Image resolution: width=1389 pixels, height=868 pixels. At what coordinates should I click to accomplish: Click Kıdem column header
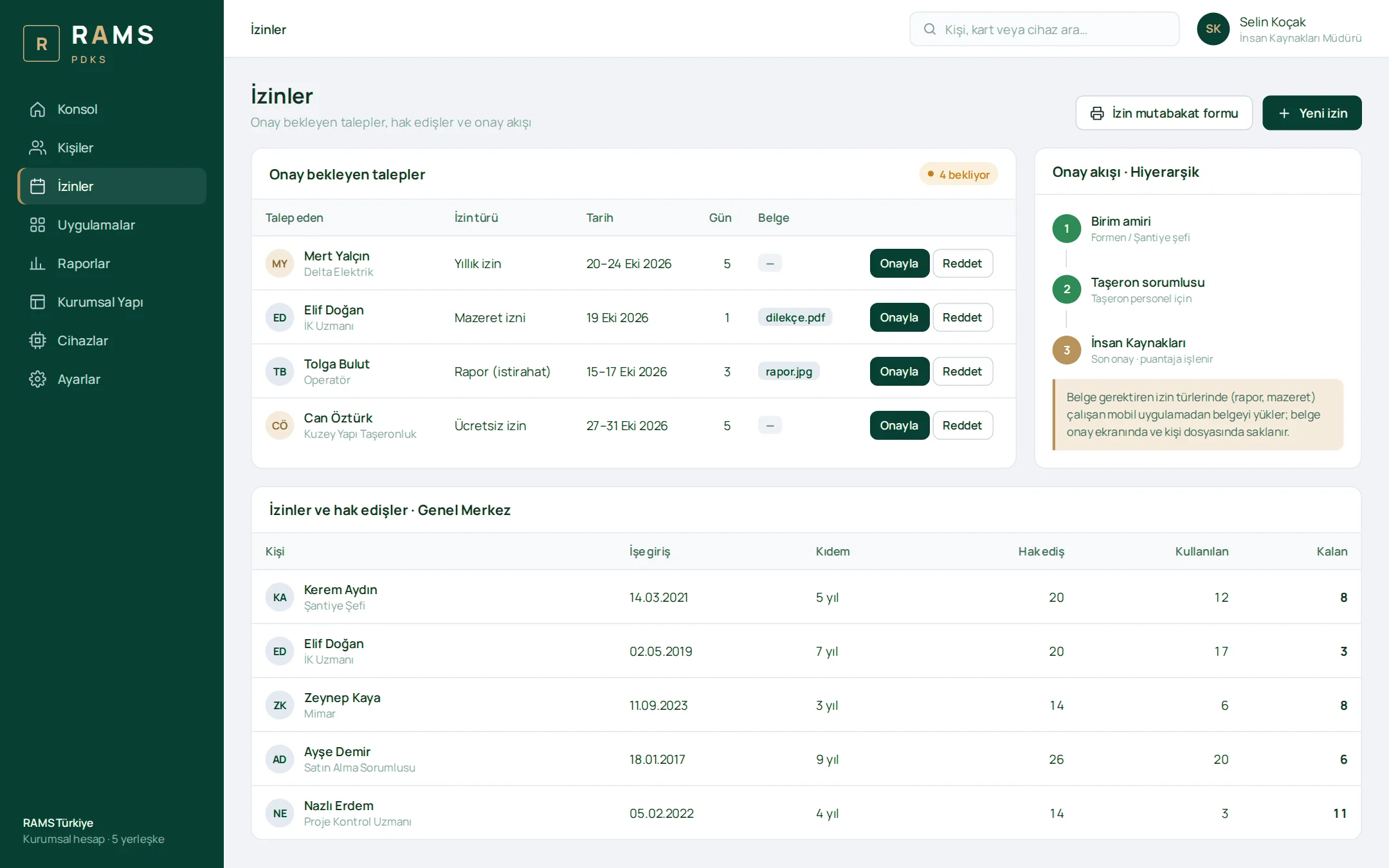pyautogui.click(x=833, y=552)
